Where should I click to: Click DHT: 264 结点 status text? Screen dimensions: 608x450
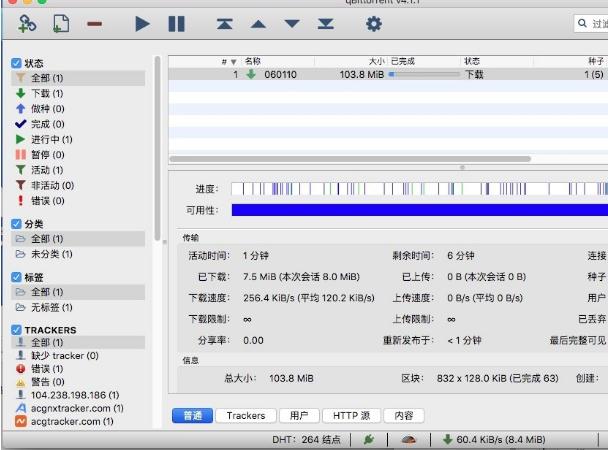(x=306, y=439)
